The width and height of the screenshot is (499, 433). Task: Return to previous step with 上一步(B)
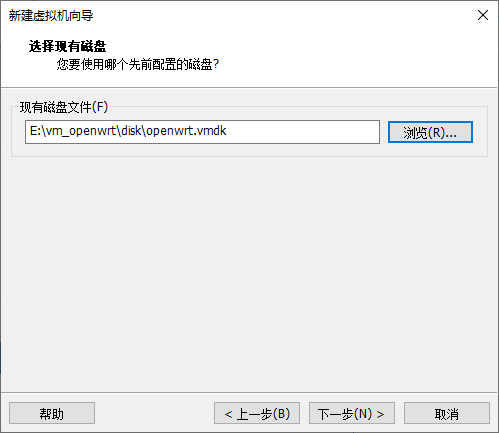click(x=257, y=413)
